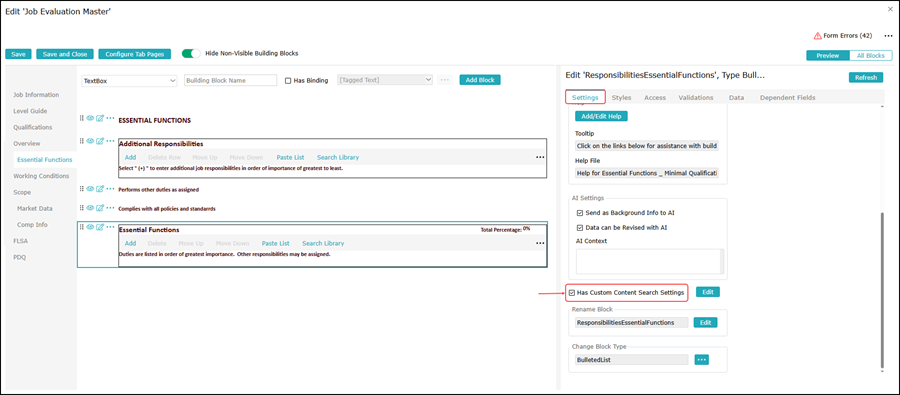Click Add/Edit Help button
The image size is (900, 395).
[x=602, y=116]
